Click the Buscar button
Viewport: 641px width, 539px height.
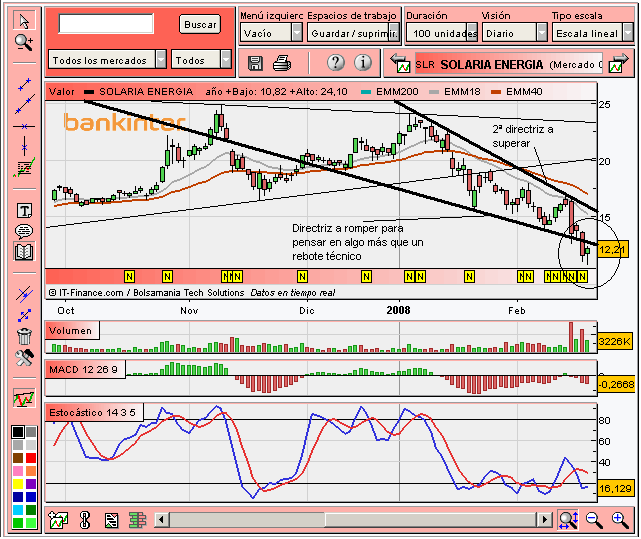[x=200, y=24]
